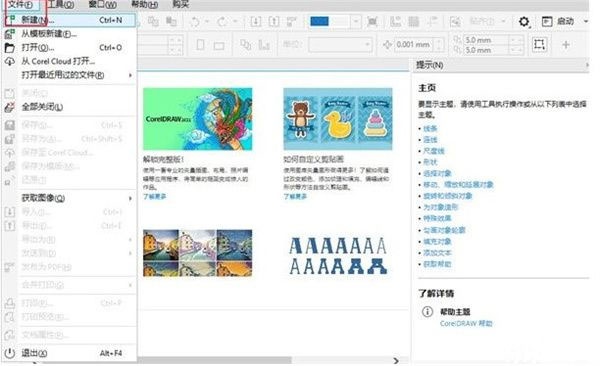Toggle the show guidelines icon
The image size is (600, 366).
(x=432, y=21)
